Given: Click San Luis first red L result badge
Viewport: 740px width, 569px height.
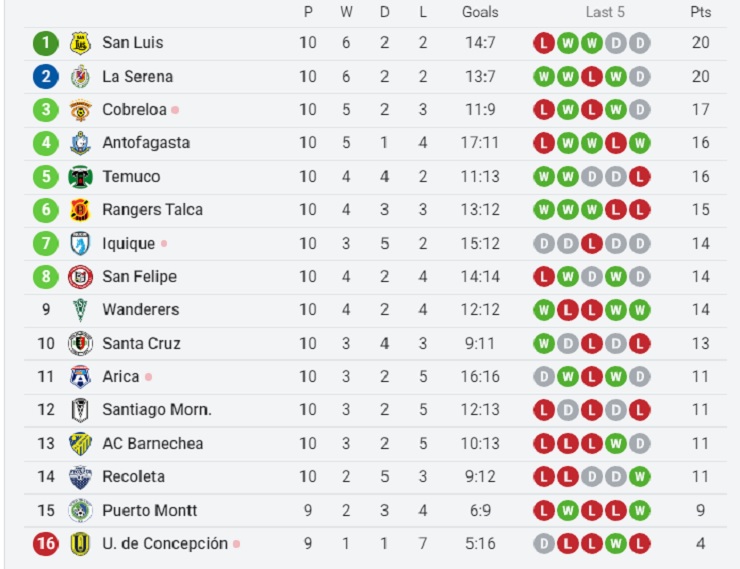Looking at the screenshot, I should (544, 43).
